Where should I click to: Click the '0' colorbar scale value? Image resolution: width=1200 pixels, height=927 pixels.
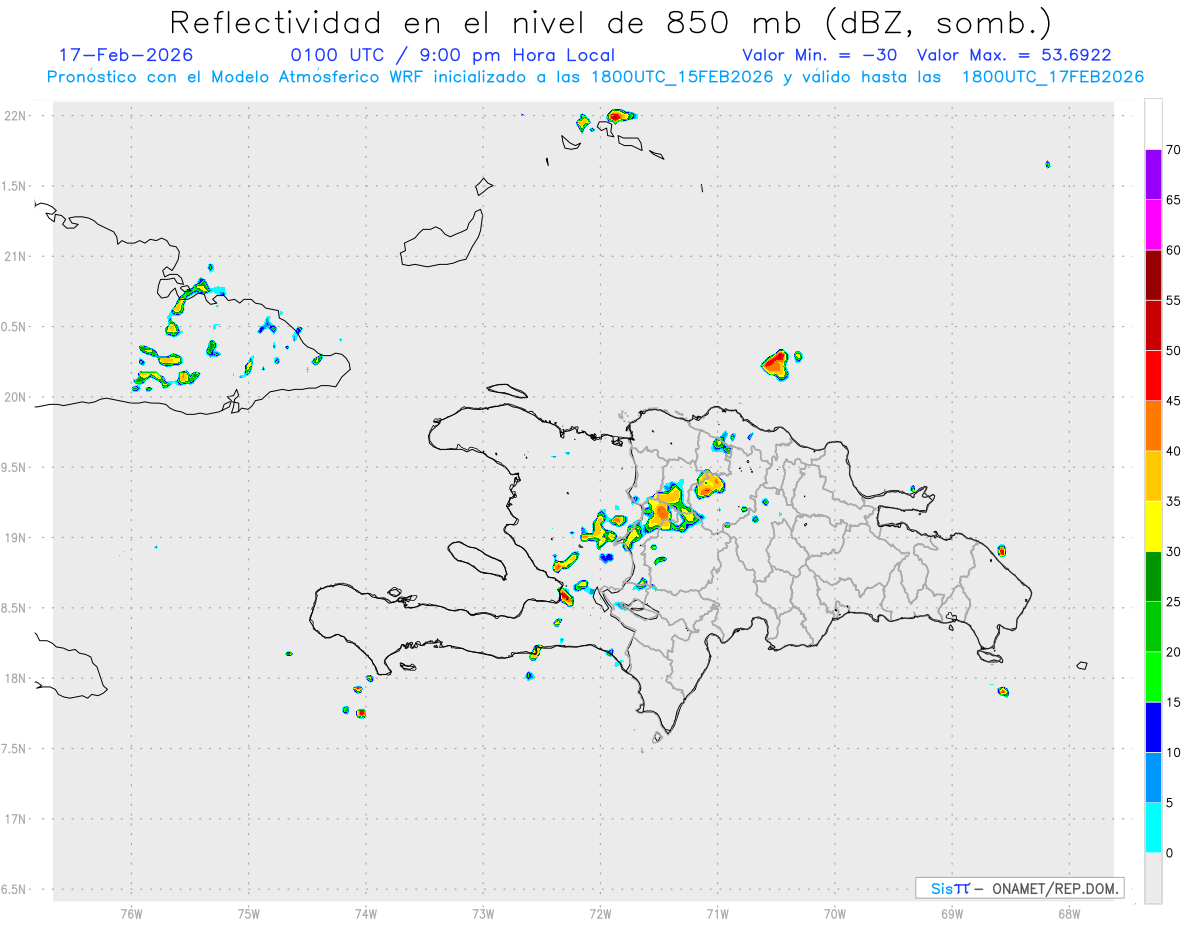1169,853
